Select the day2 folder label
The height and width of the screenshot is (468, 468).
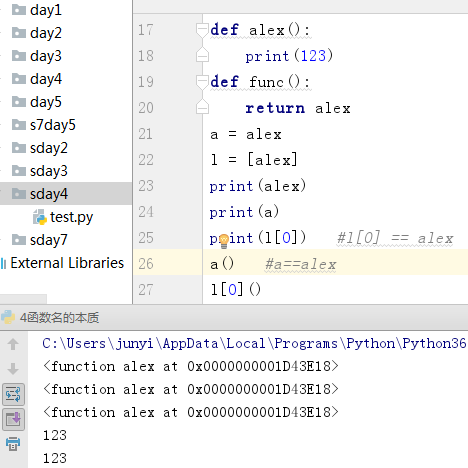point(46,33)
